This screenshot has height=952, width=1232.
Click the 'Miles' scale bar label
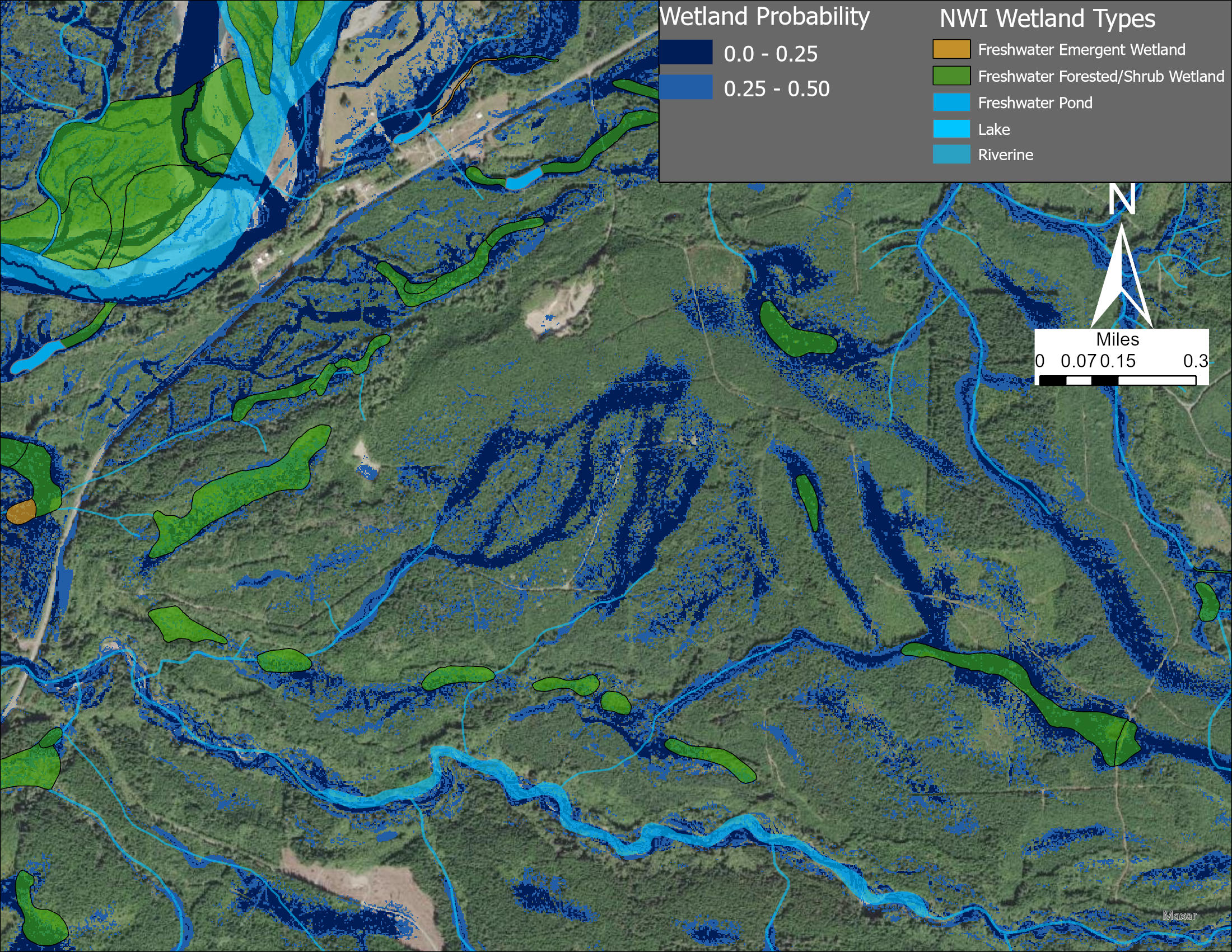pos(1118,339)
